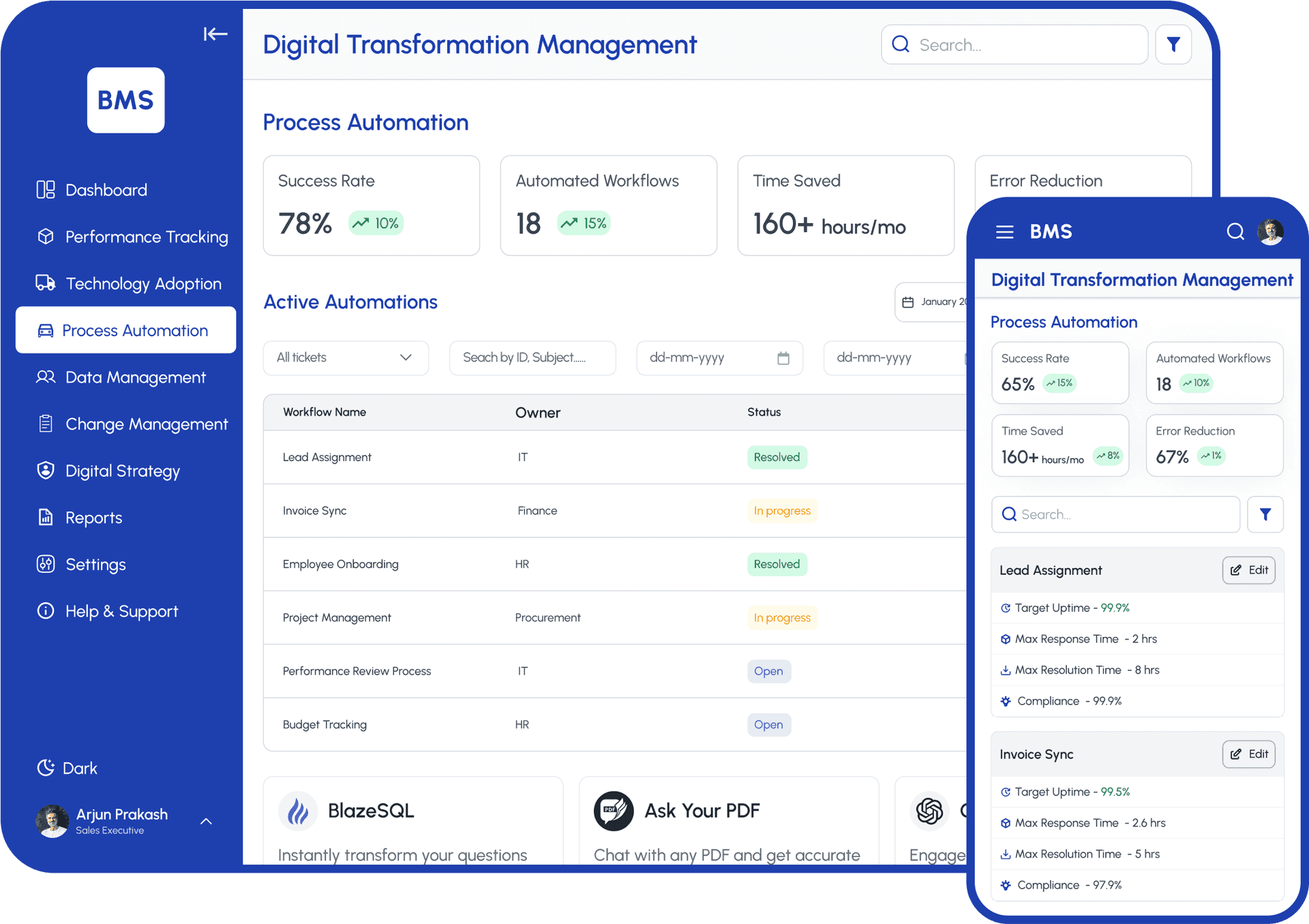Edit the Lead Assignment automation
Screen dimensions: 1309x924
click(x=1248, y=570)
